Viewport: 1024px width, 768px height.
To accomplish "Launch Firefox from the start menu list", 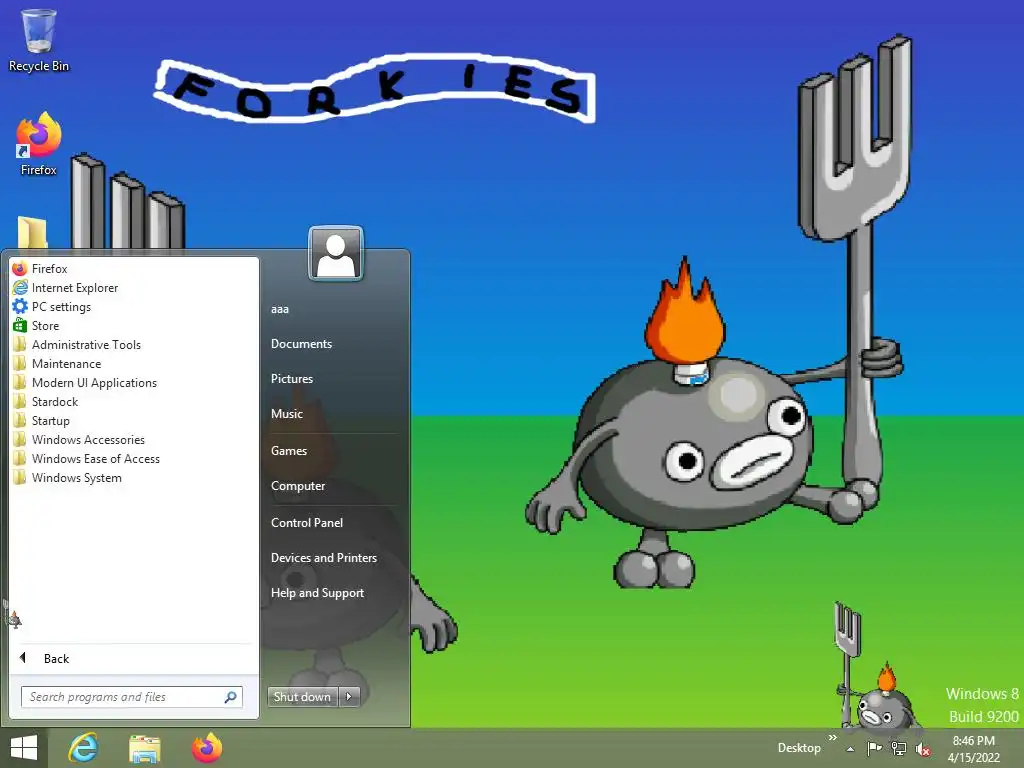I will click(x=134, y=268).
